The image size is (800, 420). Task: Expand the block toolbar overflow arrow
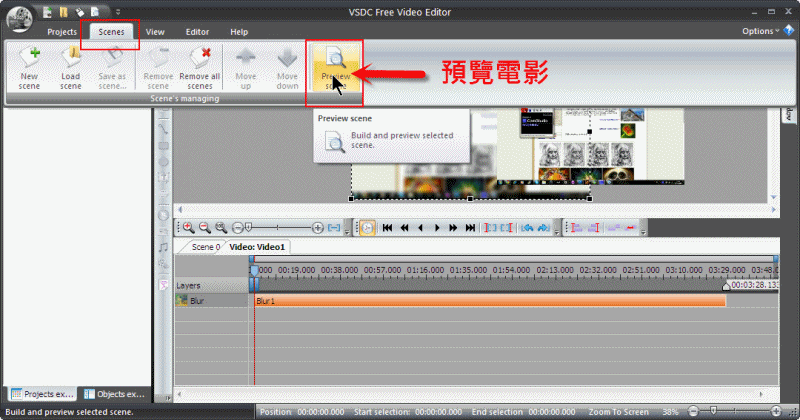643,231
